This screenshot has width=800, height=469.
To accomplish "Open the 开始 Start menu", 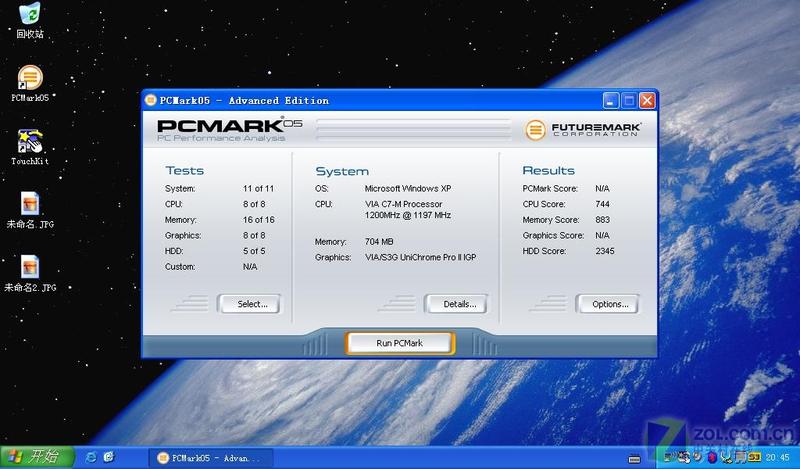I will click(x=37, y=457).
